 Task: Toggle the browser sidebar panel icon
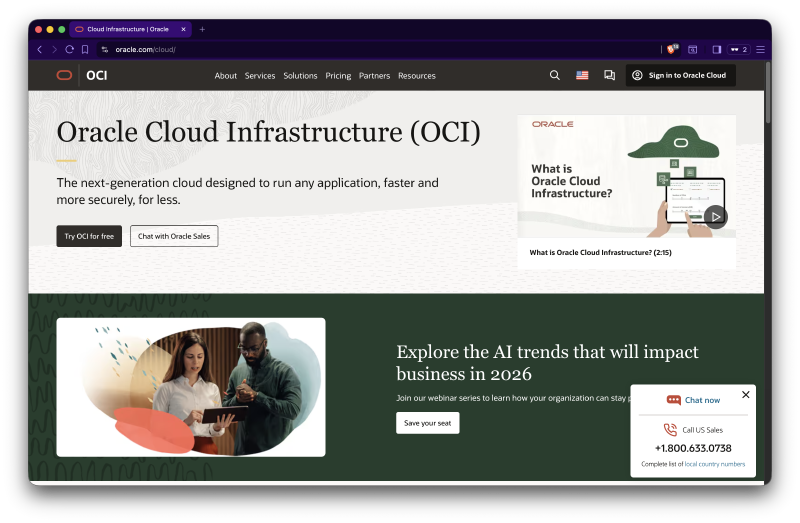coord(717,49)
